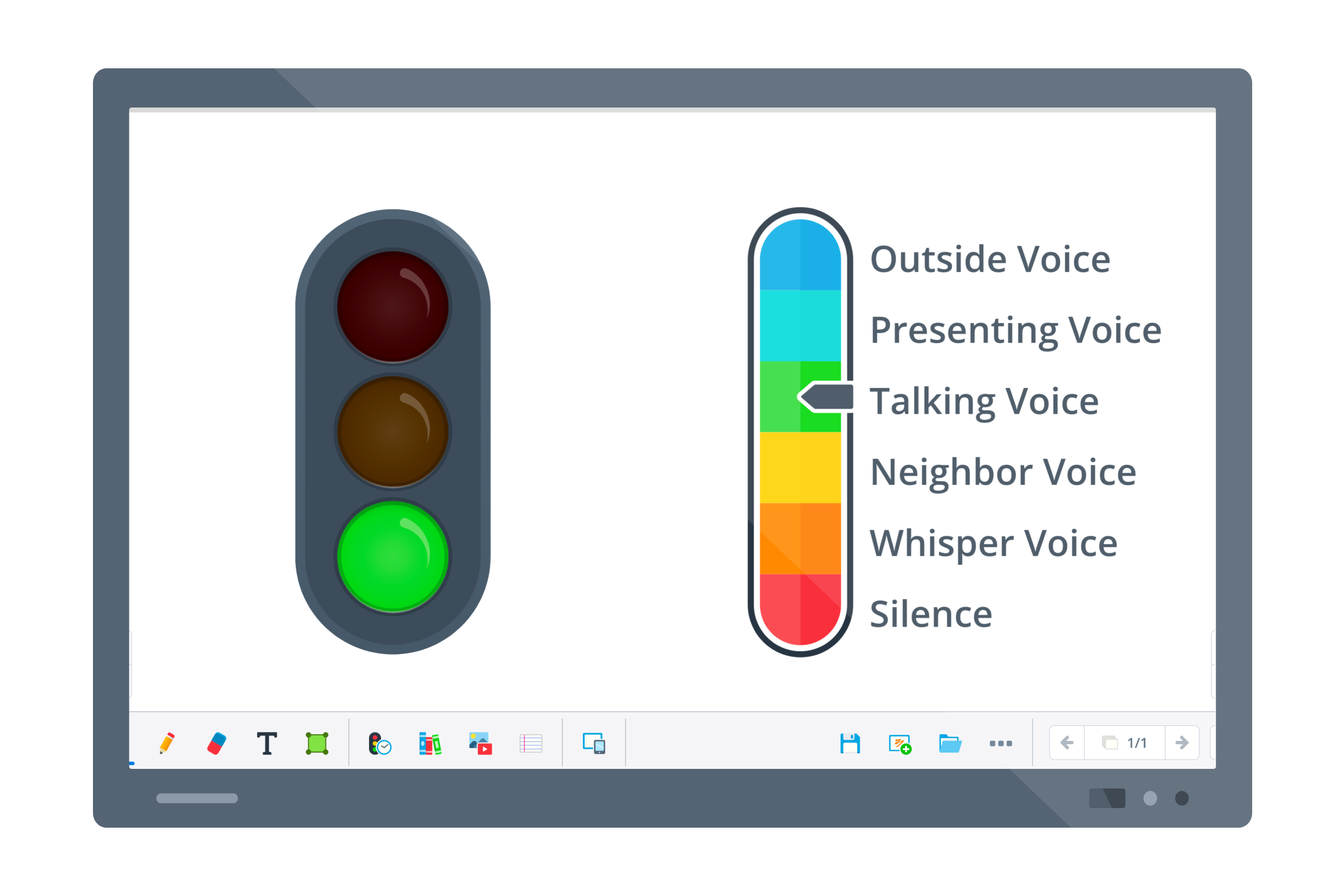Viewport: 1344px width, 896px height.
Task: Turn on the amber traffic light
Action: pos(393,431)
